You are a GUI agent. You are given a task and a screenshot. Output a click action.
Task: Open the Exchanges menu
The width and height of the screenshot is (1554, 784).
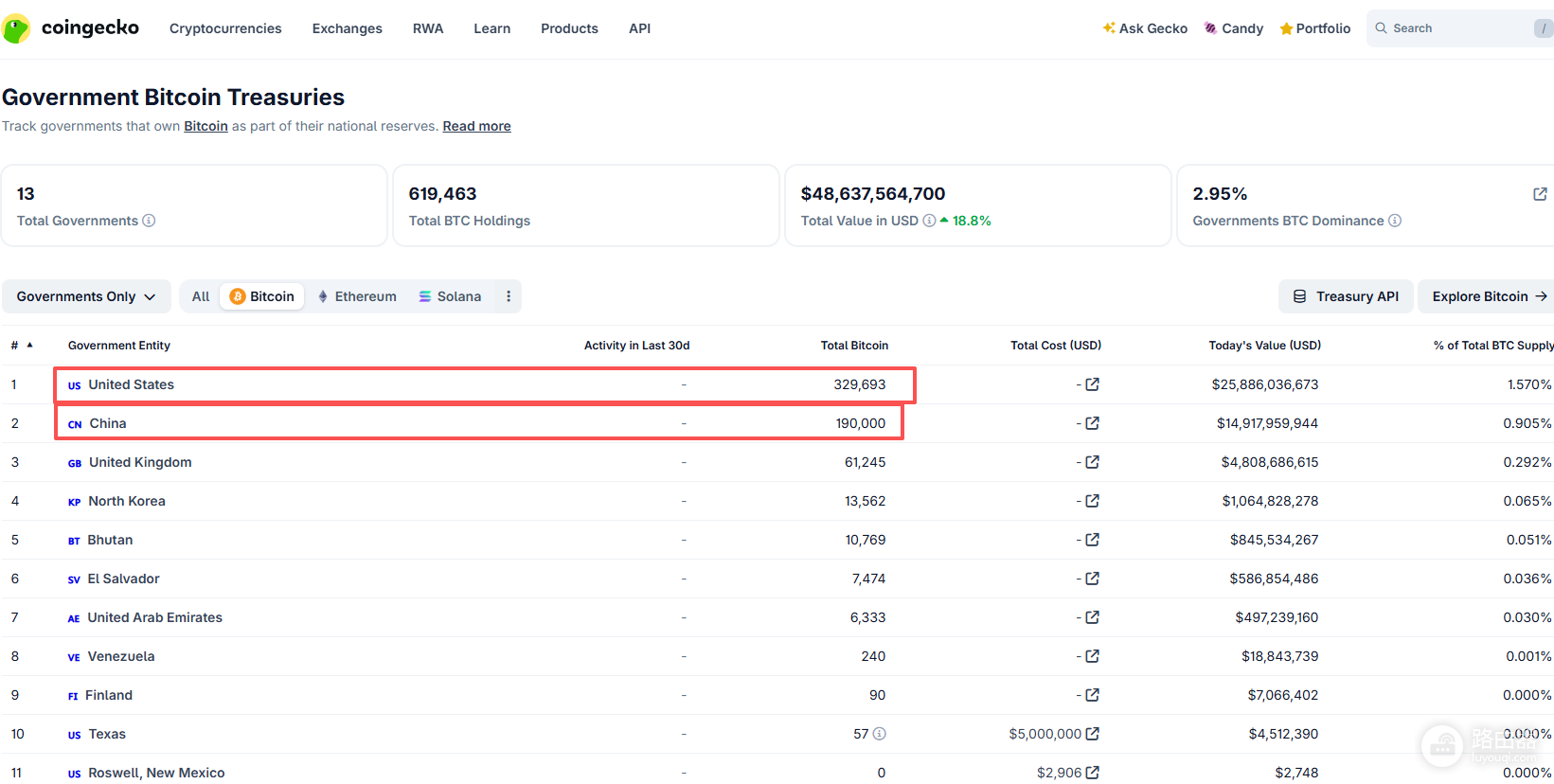tap(348, 28)
